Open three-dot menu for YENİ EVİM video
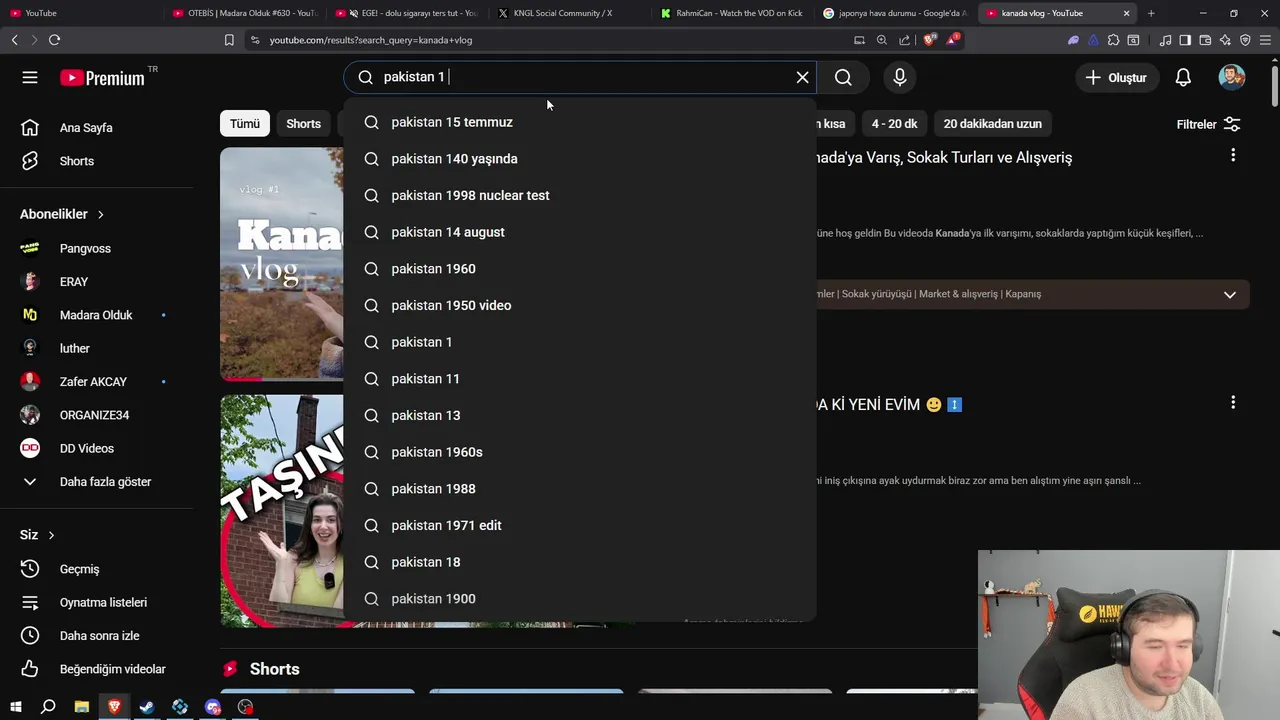Screen dimensions: 1280x720 pos(1233,402)
